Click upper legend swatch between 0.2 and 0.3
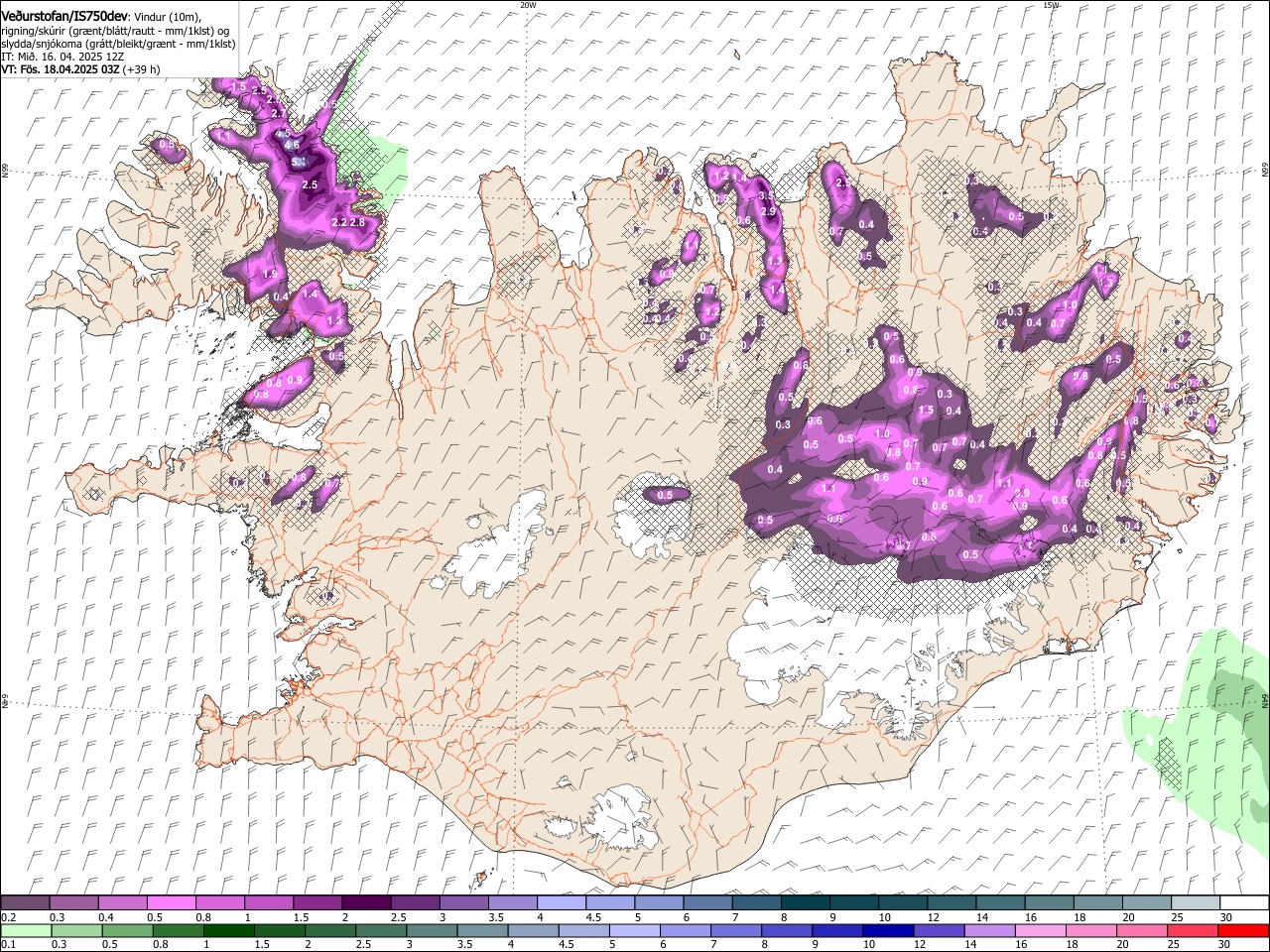1270x952 pixels. coord(25,902)
